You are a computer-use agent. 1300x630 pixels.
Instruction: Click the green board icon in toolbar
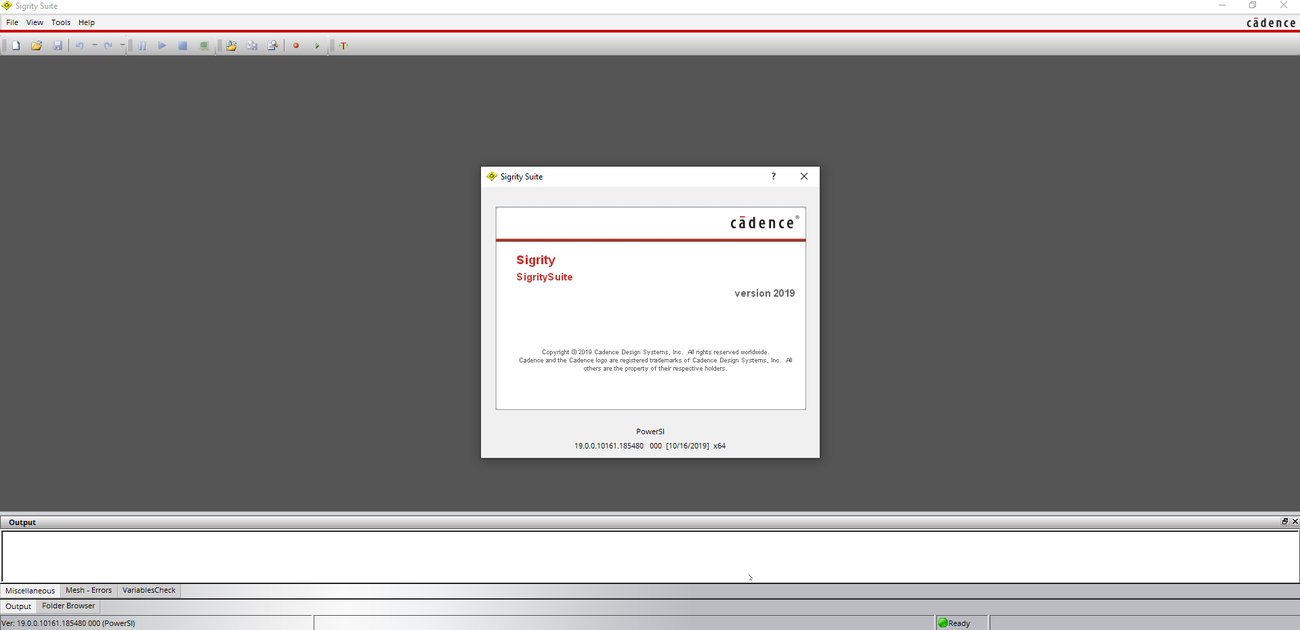[204, 46]
